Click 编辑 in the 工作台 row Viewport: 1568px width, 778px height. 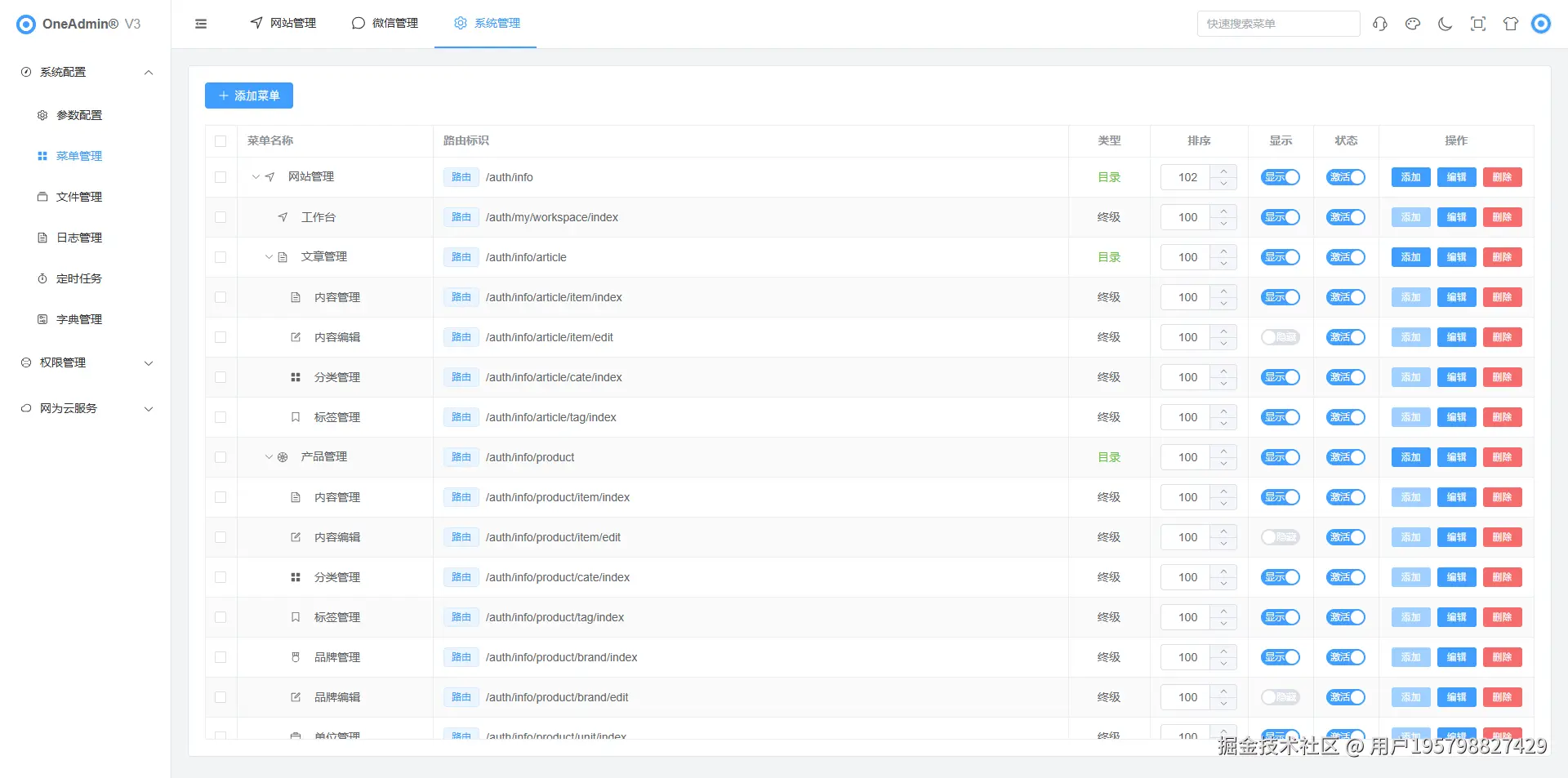pos(1457,217)
